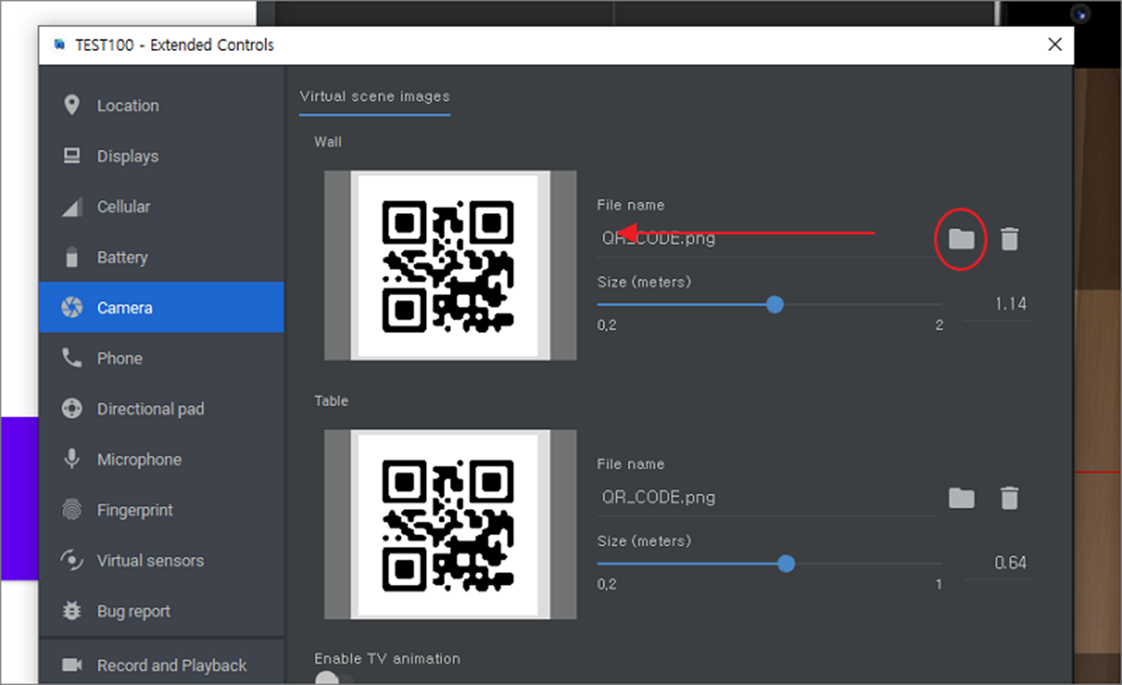Click the Wall size slider handle
This screenshot has height=685, width=1122.
[x=774, y=305]
